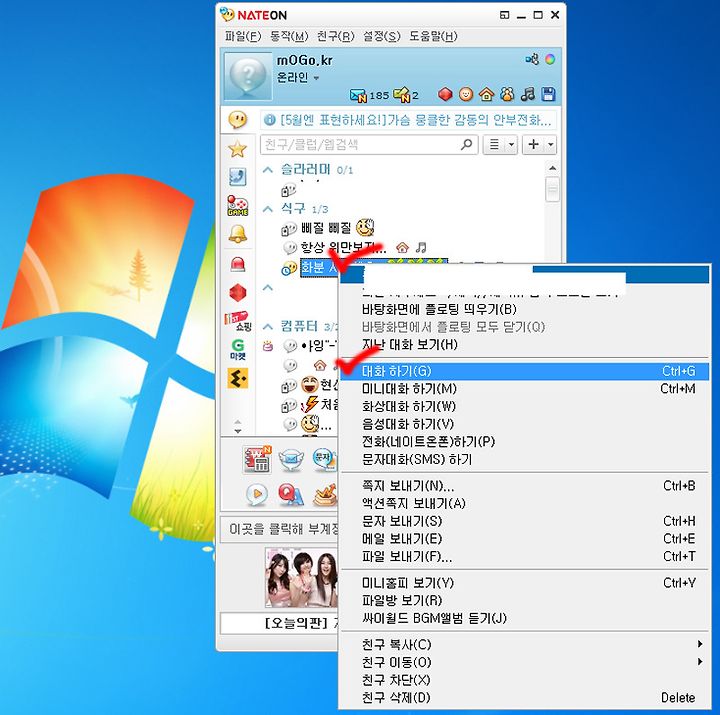Collapse the 슬라러미 group
Viewport: 720px width, 715px height.
(x=268, y=170)
